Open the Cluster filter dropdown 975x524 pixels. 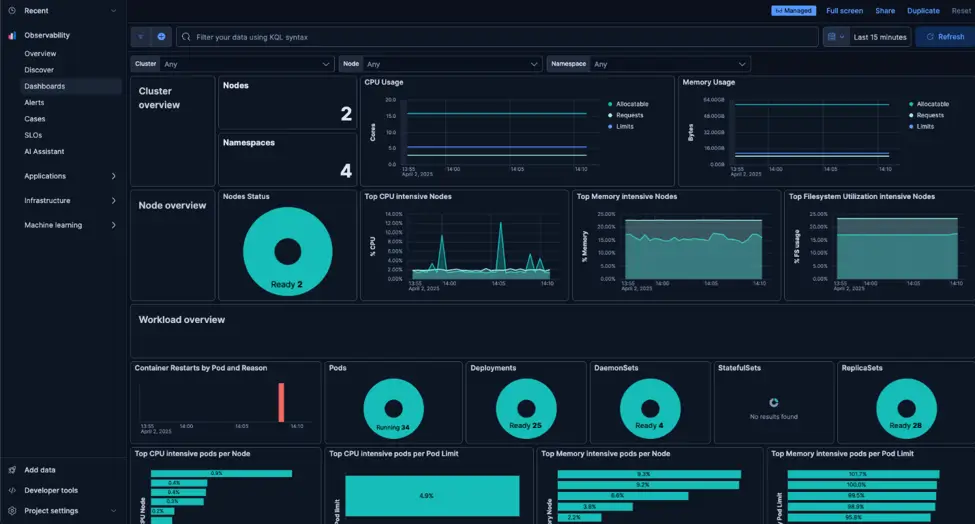[247, 64]
